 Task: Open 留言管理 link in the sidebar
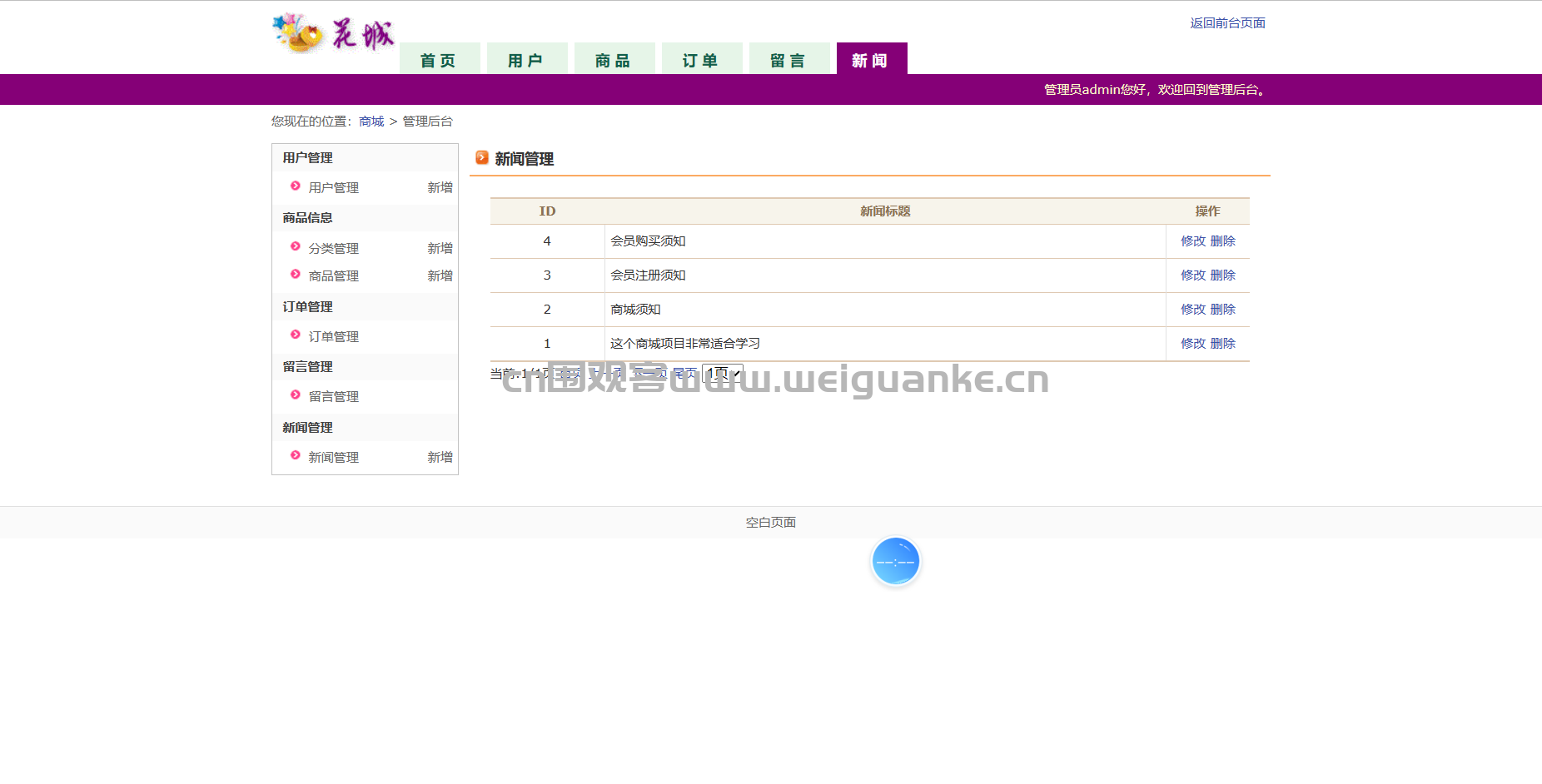coord(334,397)
